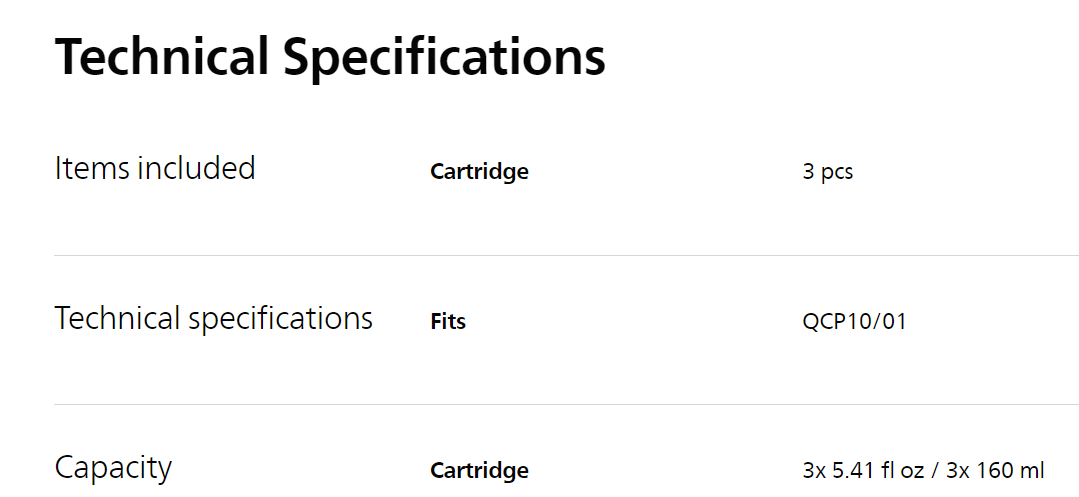Image resolution: width=1079 pixels, height=497 pixels.
Task: Click the pcs unit text
Action: 837,172
